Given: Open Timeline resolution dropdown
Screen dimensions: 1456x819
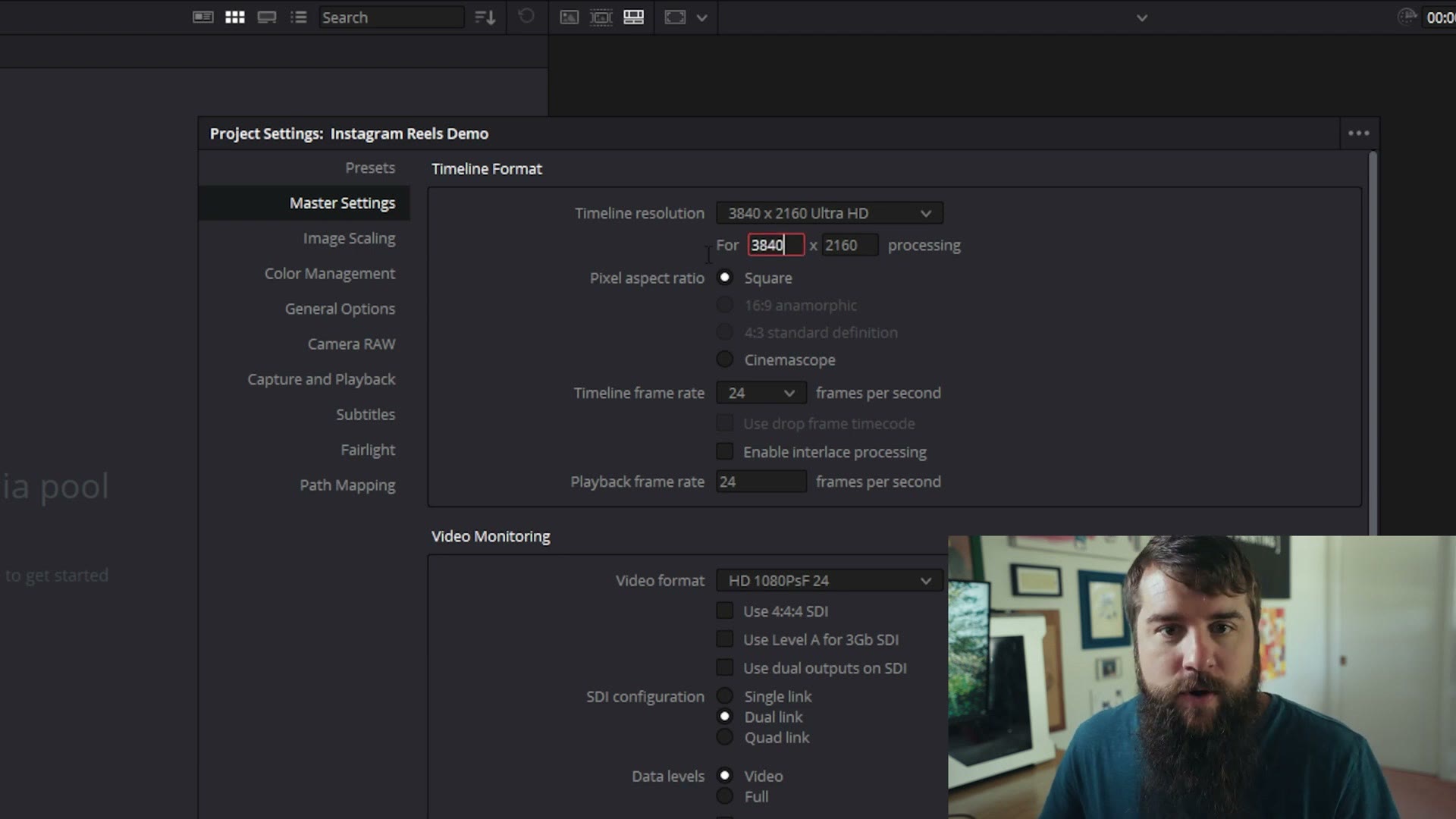Looking at the screenshot, I should (830, 213).
